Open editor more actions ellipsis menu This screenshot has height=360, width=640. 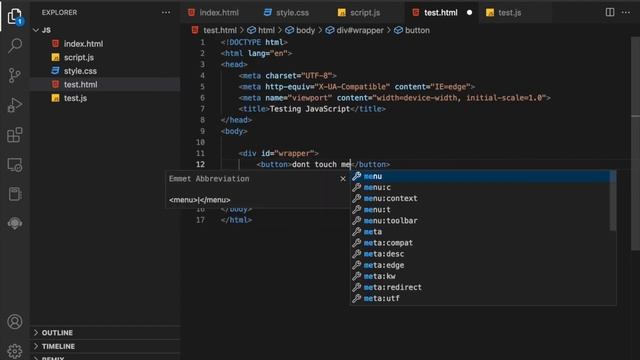626,13
